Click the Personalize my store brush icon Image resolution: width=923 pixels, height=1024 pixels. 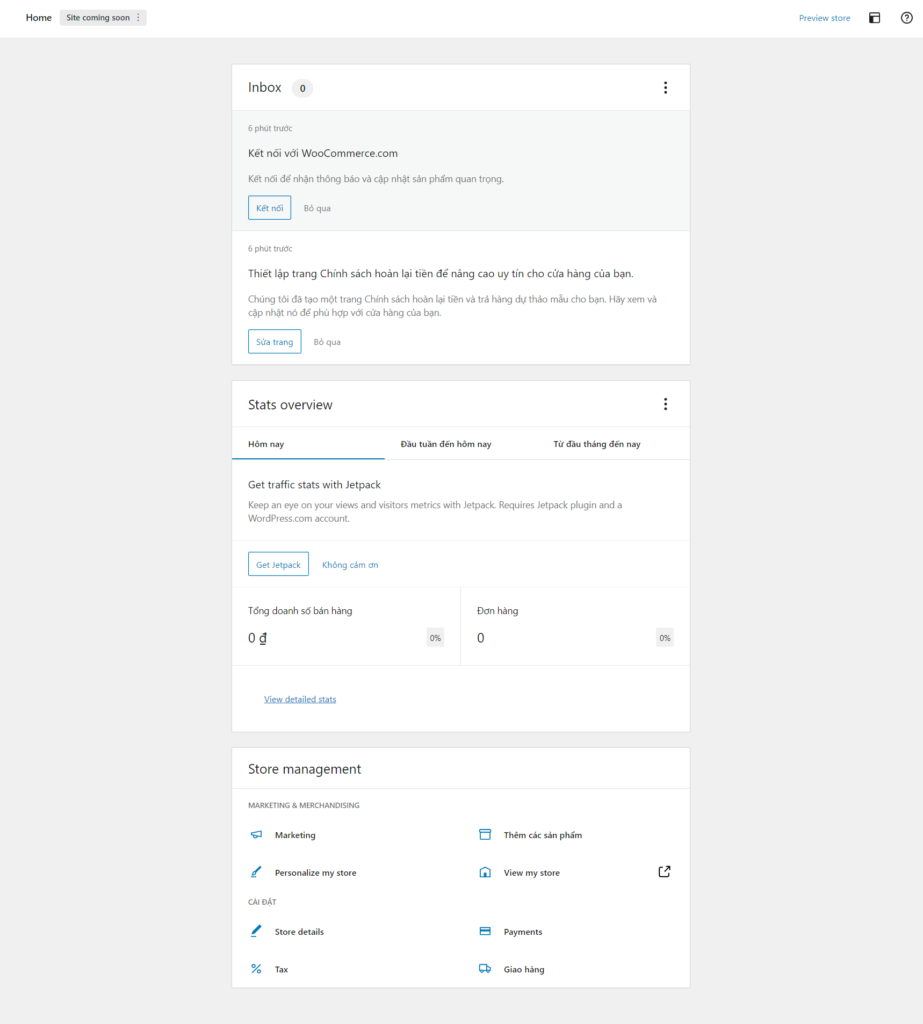point(256,873)
